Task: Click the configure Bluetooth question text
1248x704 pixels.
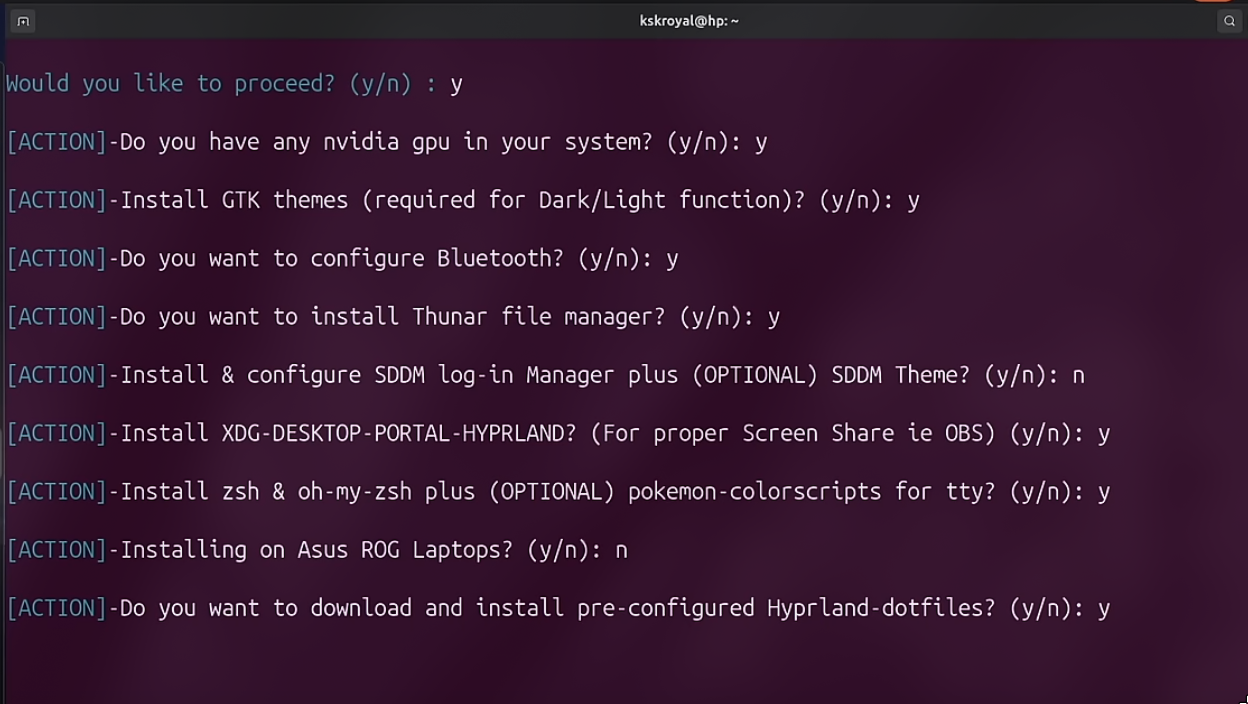Action: pos(390,258)
